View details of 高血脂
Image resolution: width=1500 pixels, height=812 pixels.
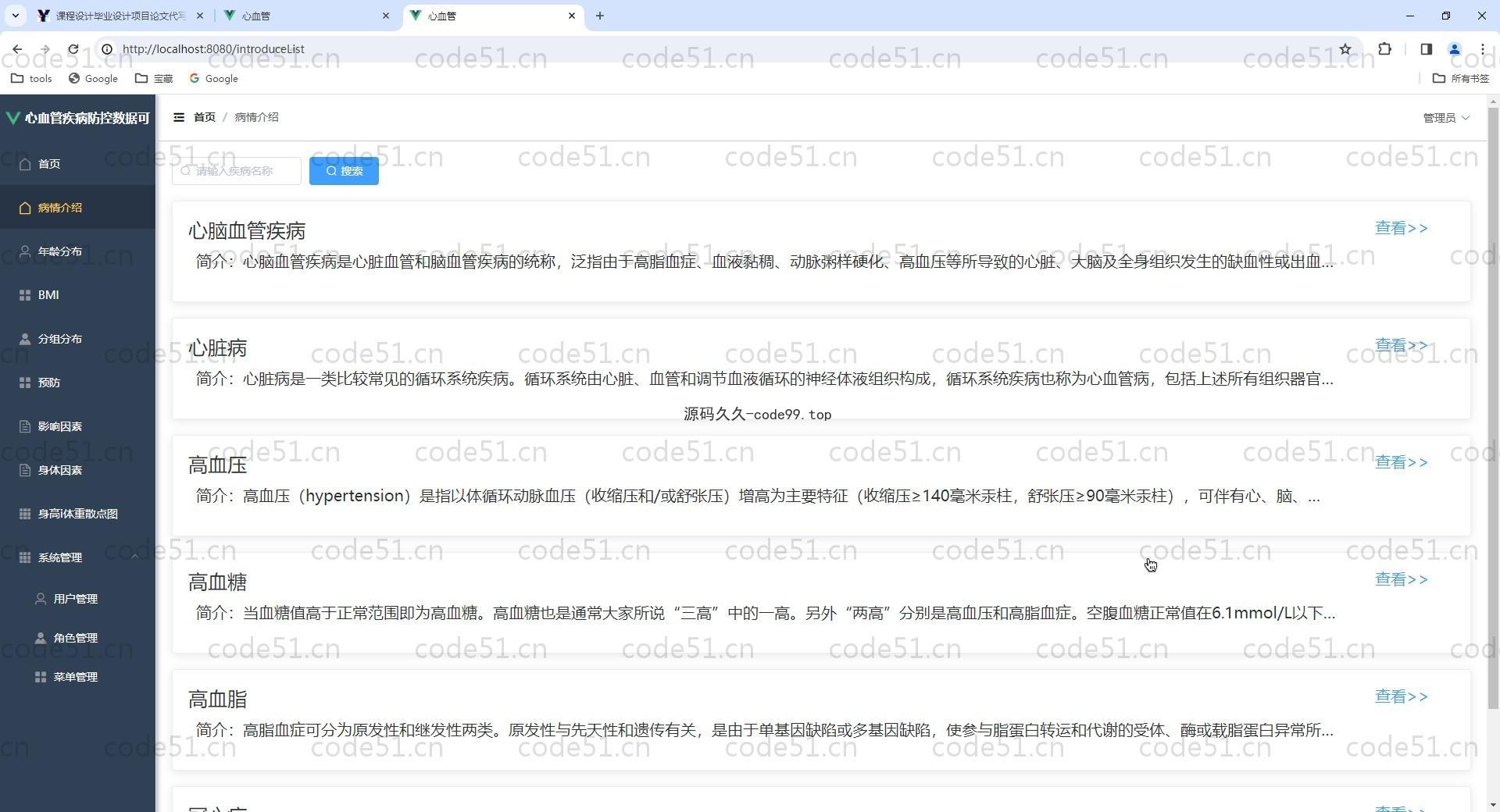coord(1401,696)
